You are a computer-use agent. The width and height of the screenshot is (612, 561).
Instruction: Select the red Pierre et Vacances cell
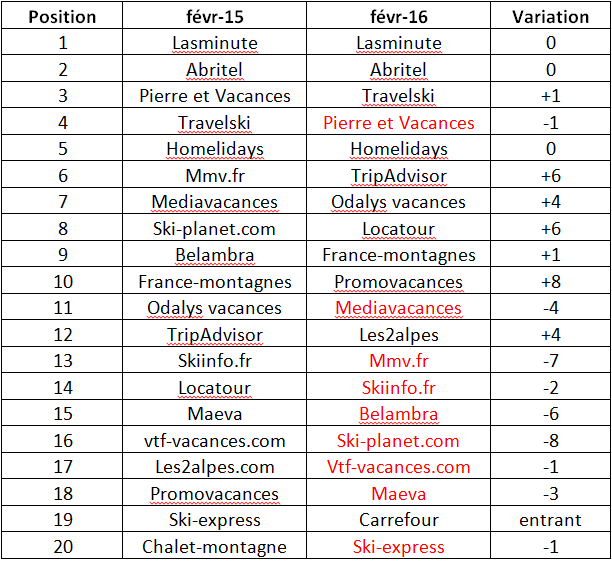(x=399, y=122)
